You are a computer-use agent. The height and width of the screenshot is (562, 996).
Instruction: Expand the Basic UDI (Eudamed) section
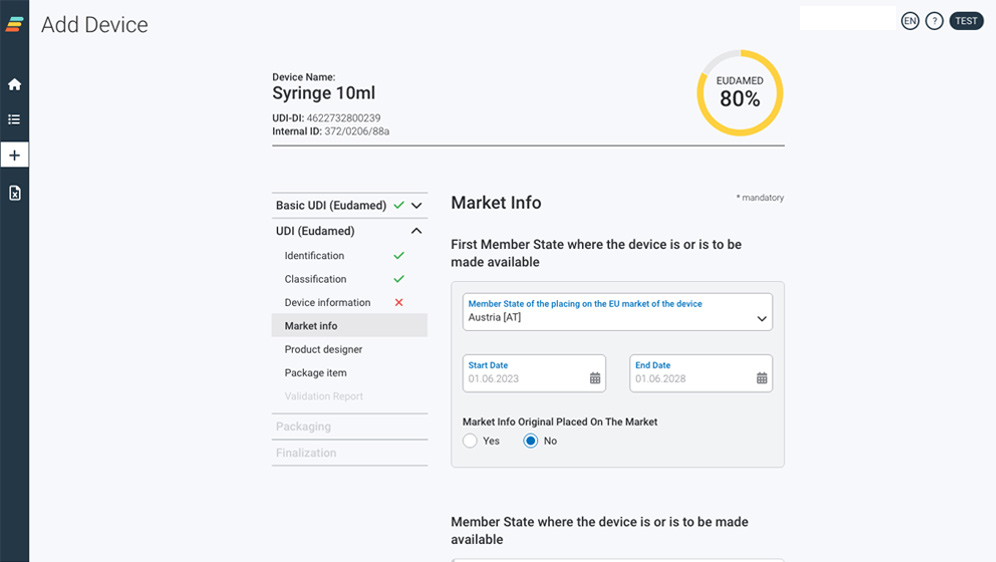(417, 206)
